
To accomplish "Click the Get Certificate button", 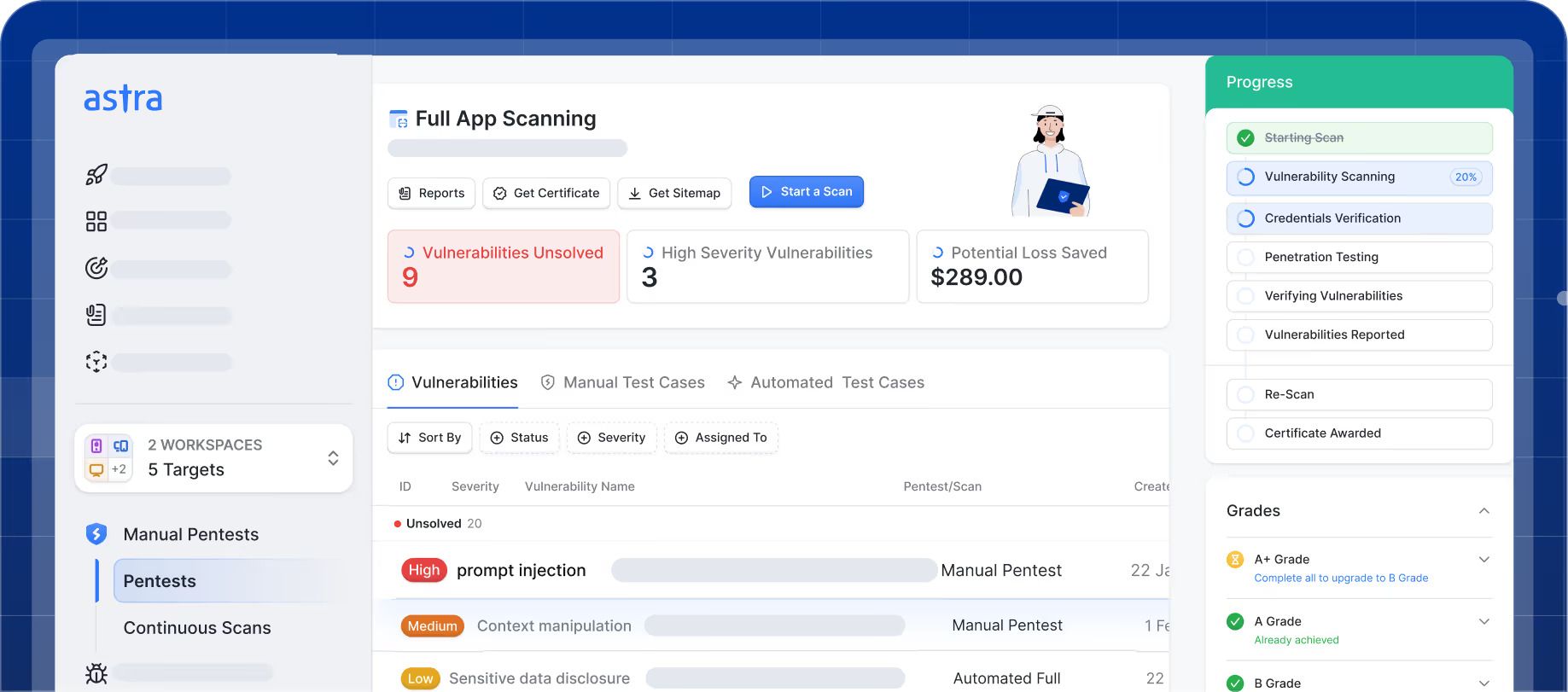I will tap(546, 194).
